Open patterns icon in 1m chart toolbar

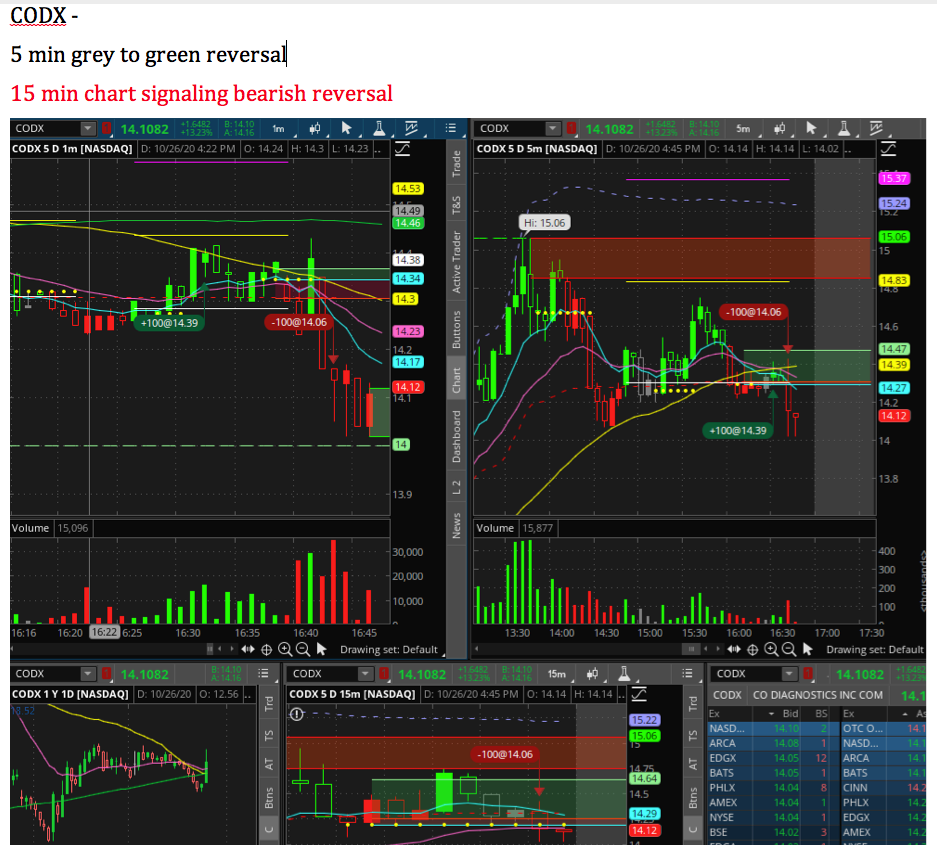pos(411,128)
